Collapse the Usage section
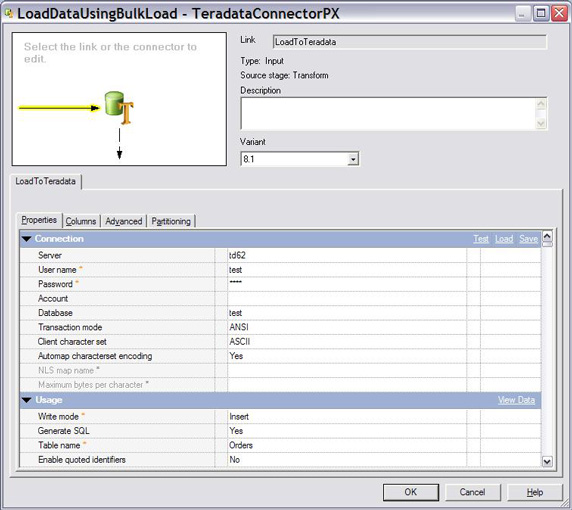This screenshot has height=510, width=572. click(x=27, y=400)
